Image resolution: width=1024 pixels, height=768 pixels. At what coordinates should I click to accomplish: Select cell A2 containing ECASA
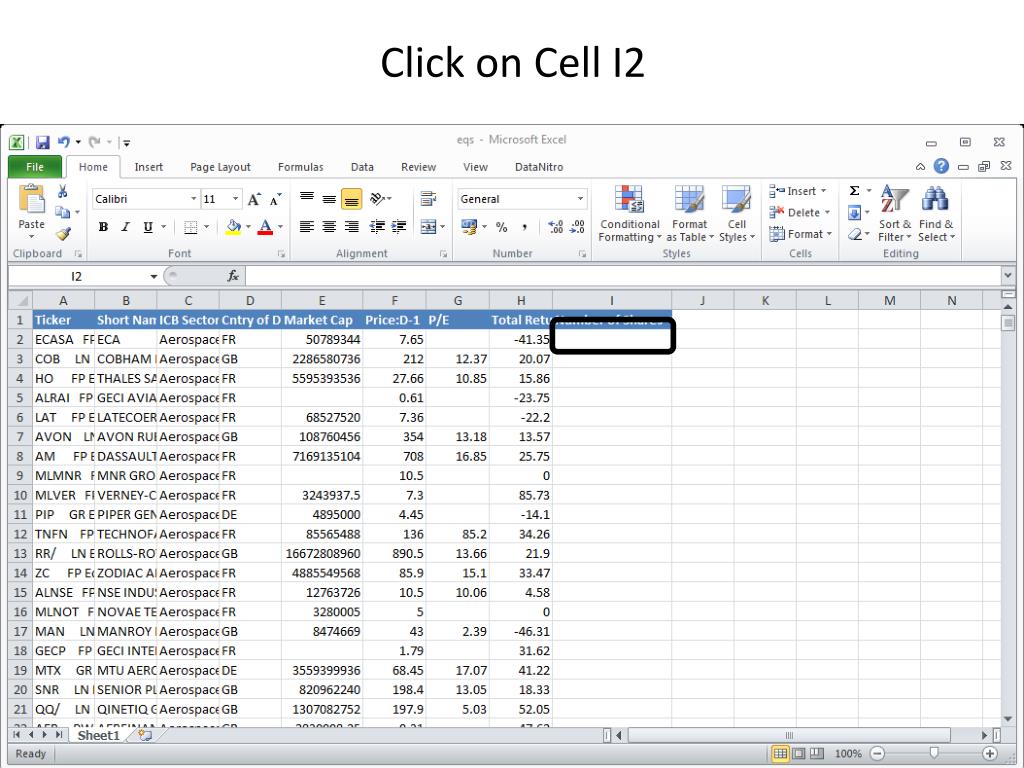[x=63, y=340]
